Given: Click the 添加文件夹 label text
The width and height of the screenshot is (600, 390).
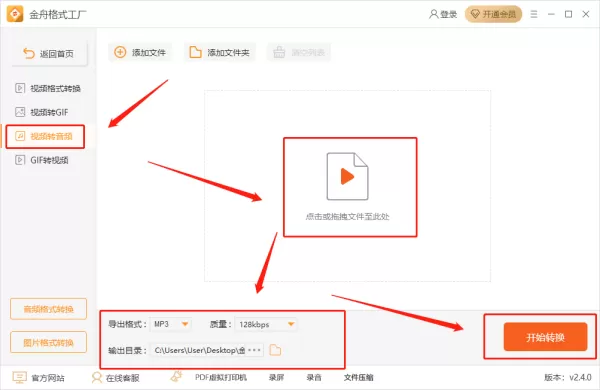Looking at the screenshot, I should click(228, 52).
